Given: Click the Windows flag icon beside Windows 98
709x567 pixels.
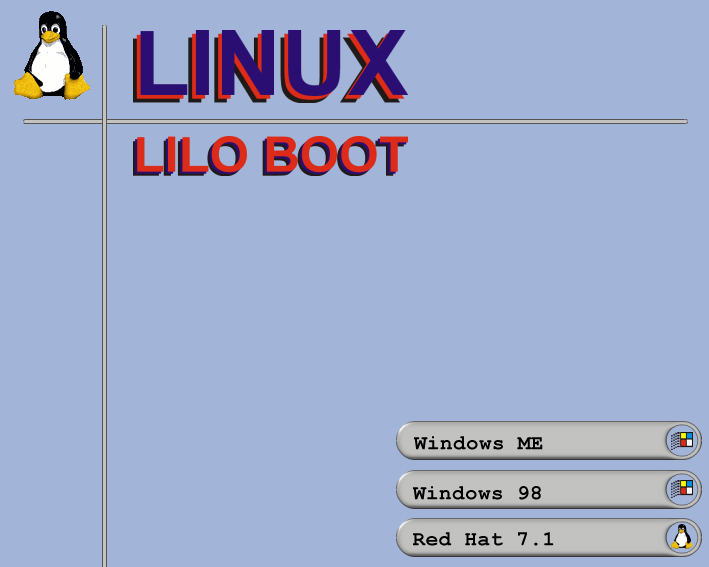Looking at the screenshot, I should [x=682, y=489].
